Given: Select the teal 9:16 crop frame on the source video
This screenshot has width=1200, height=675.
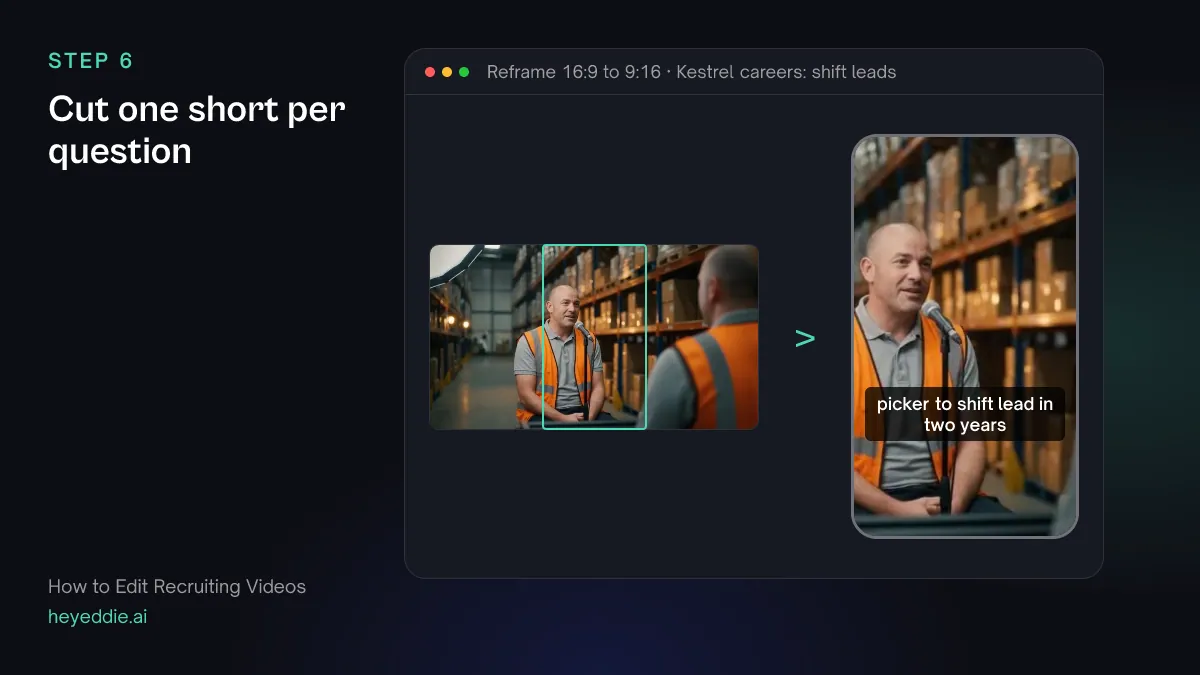Looking at the screenshot, I should click(x=594, y=337).
